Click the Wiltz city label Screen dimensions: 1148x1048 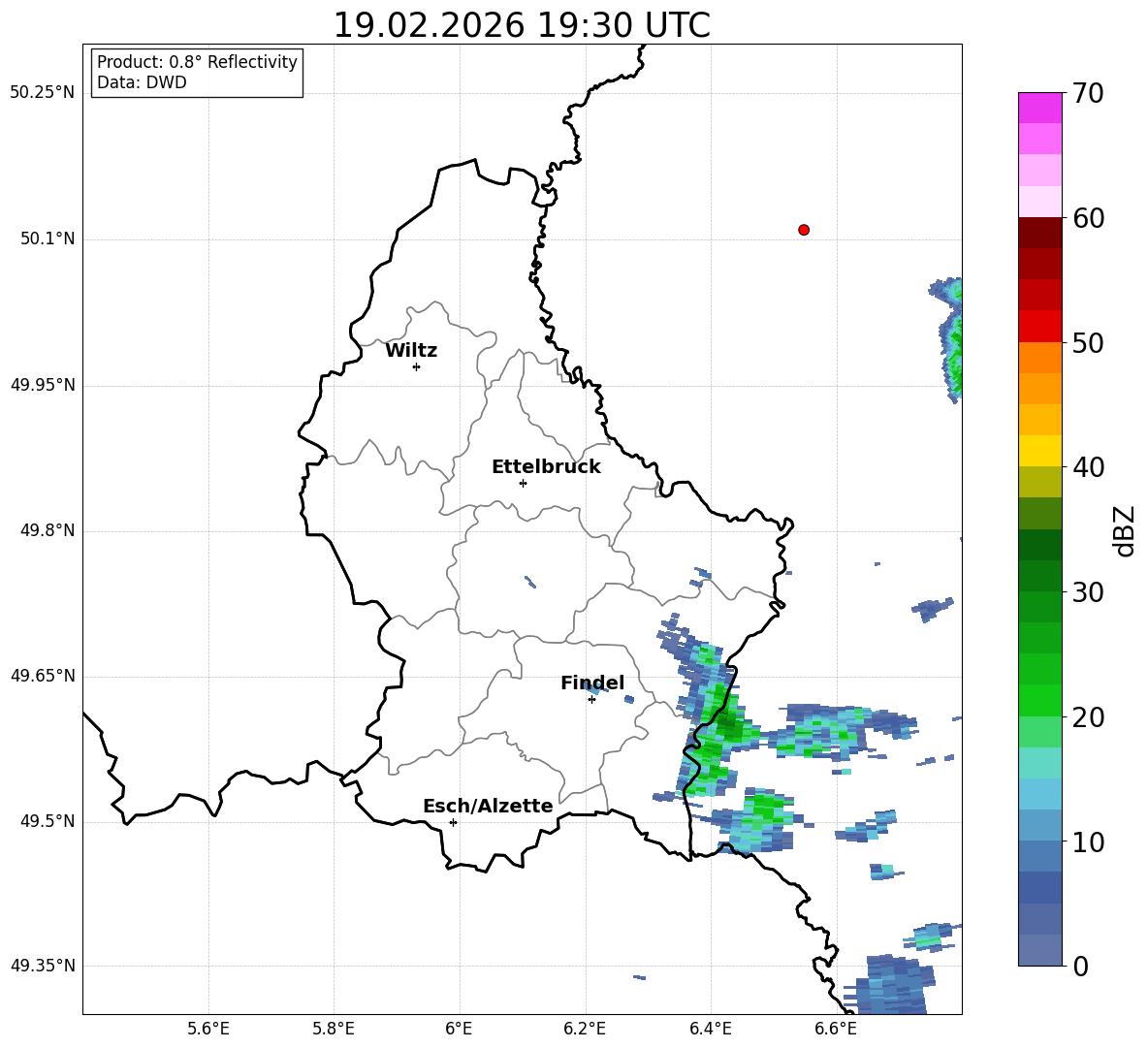(411, 351)
